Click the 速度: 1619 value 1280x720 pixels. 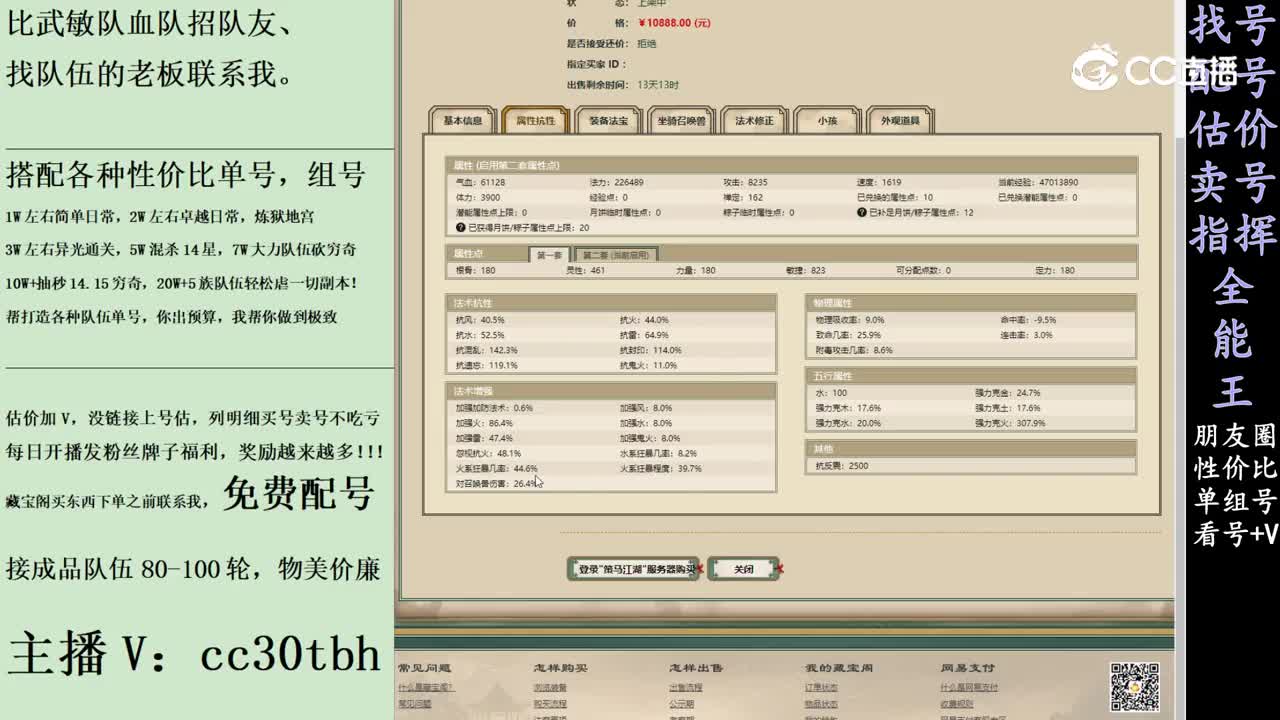click(879, 183)
